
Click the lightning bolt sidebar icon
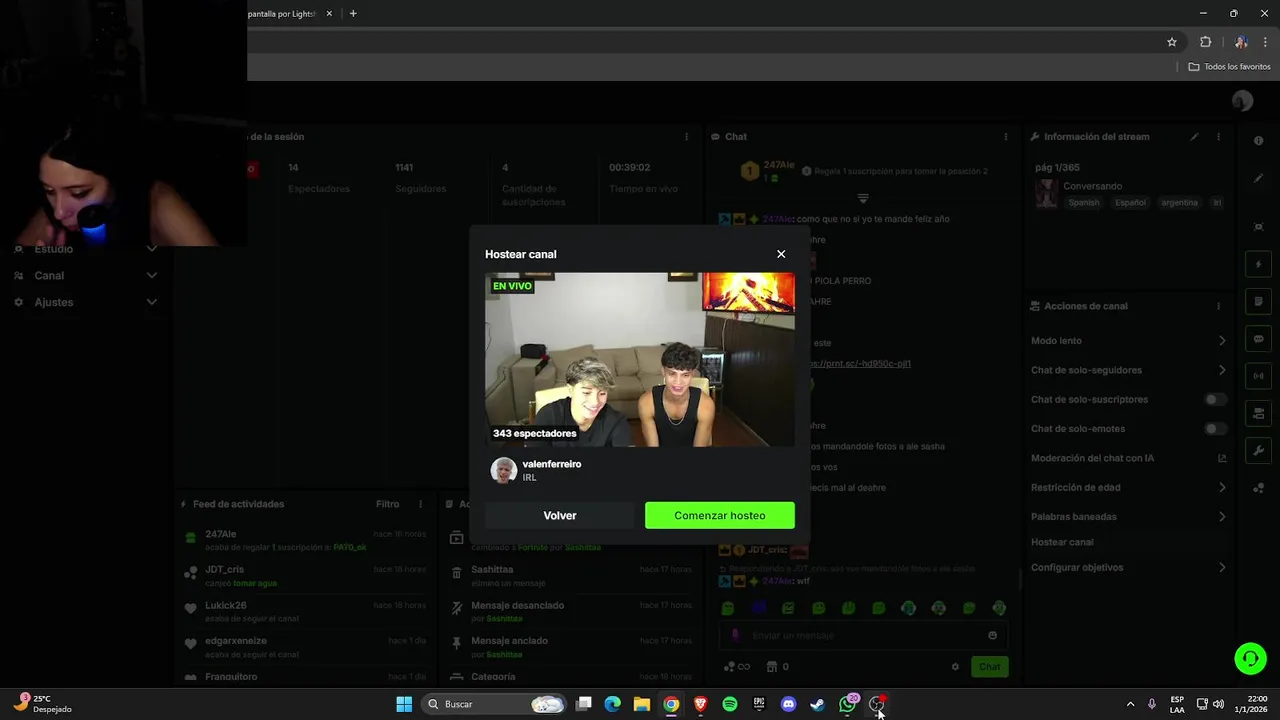(x=1258, y=265)
